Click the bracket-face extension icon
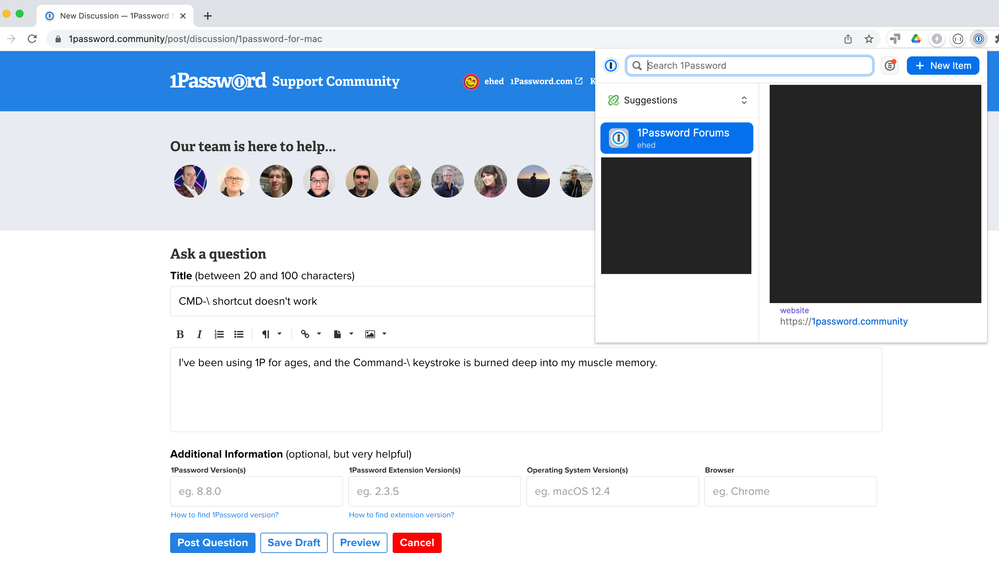 [958, 39]
